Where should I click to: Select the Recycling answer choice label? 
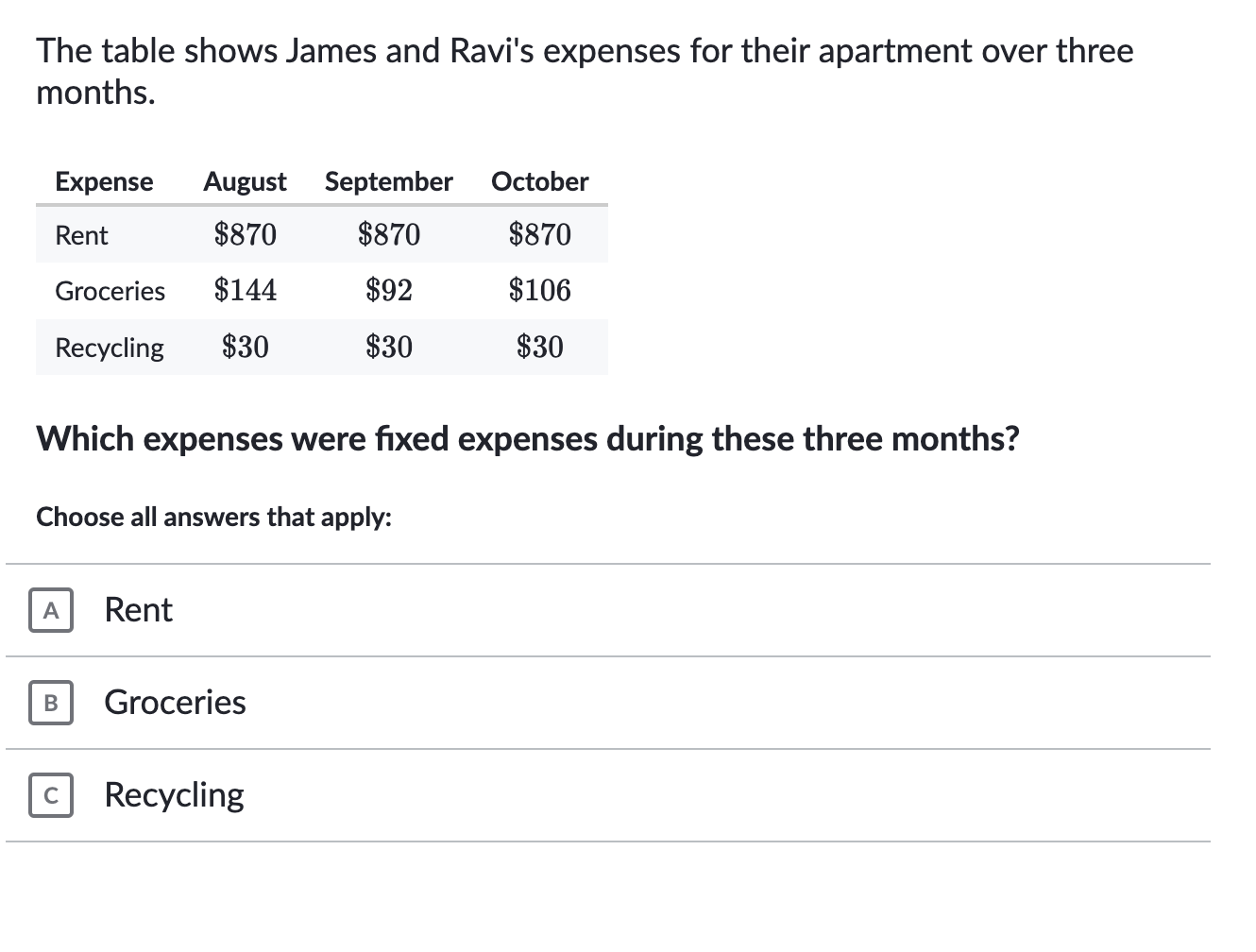[x=174, y=795]
